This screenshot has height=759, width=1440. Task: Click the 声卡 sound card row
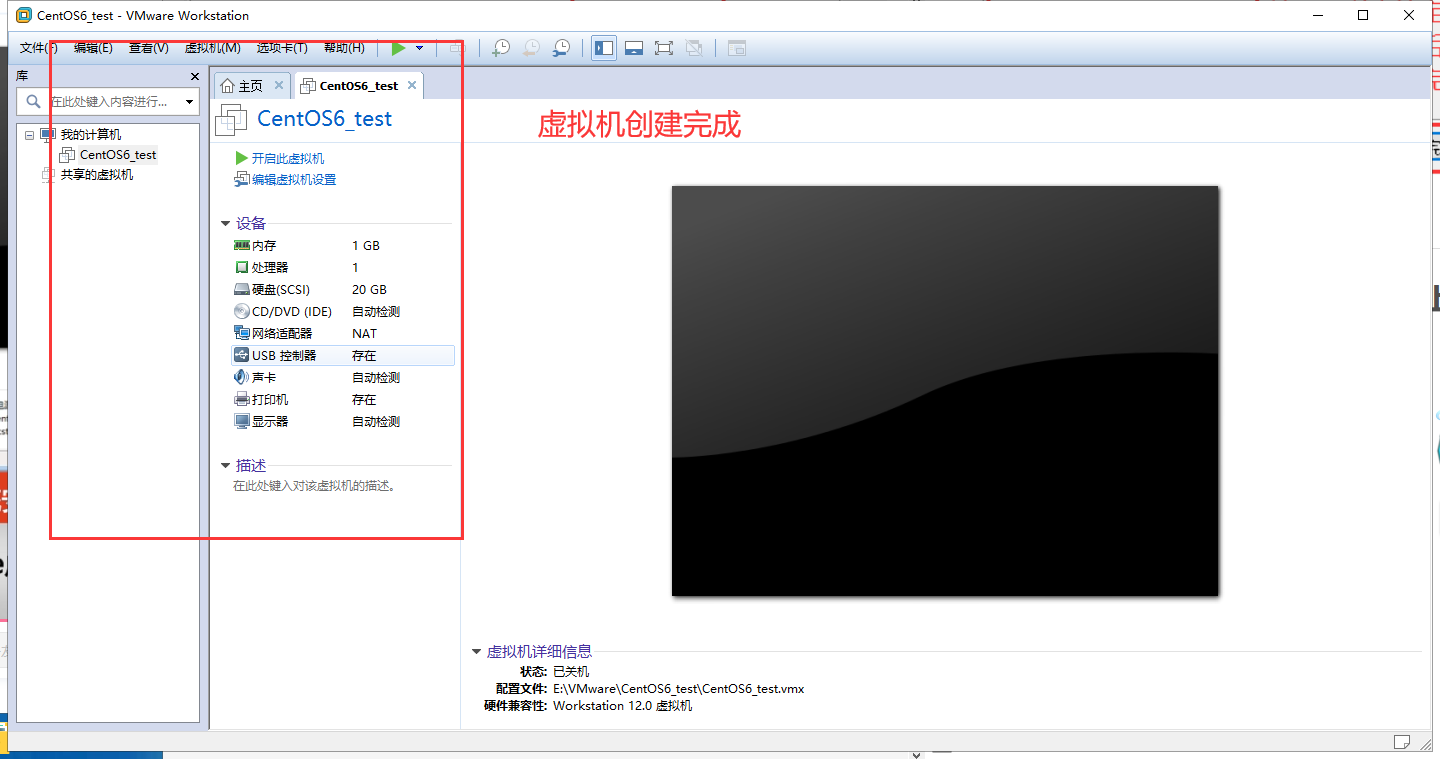(x=342, y=378)
